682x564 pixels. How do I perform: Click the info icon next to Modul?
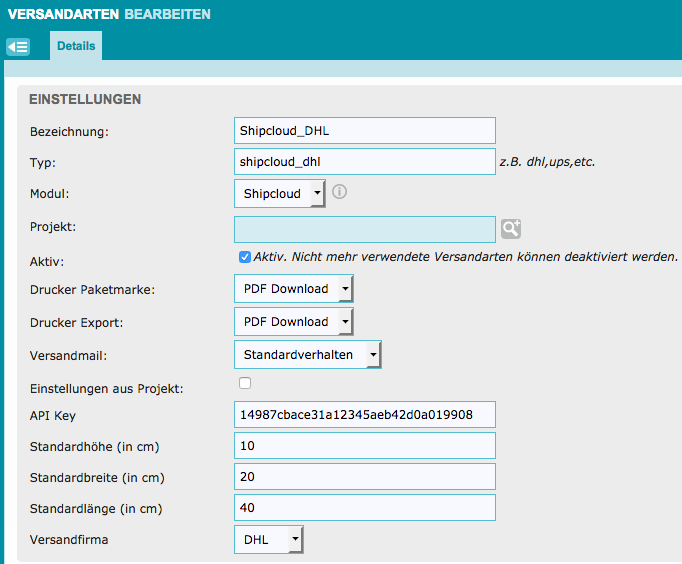click(339, 192)
